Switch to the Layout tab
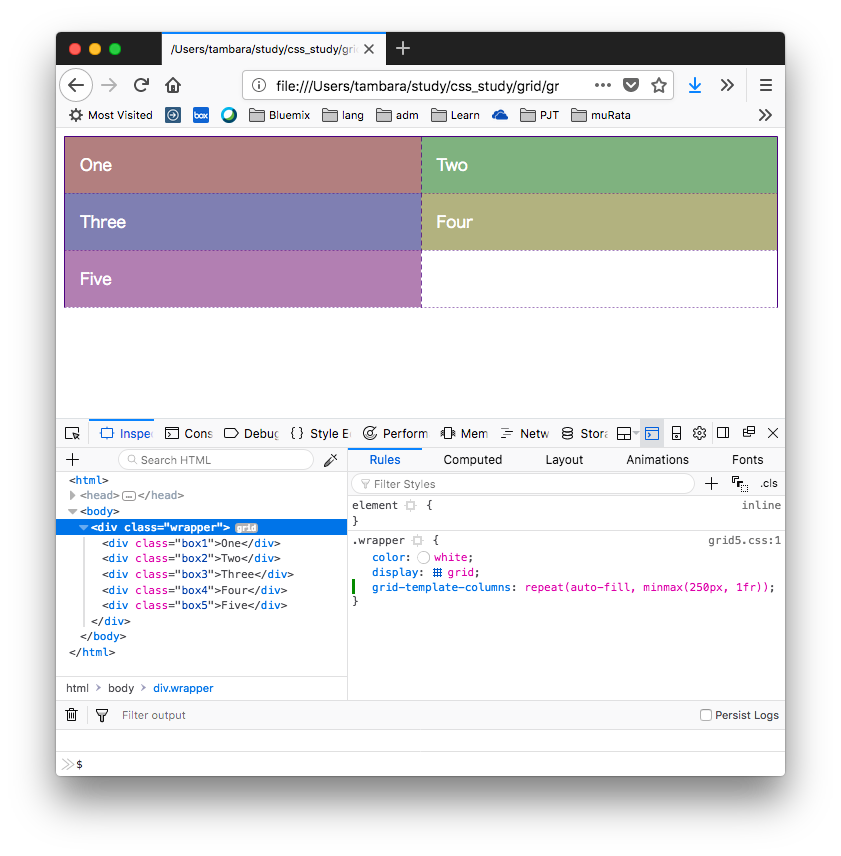 (564, 460)
